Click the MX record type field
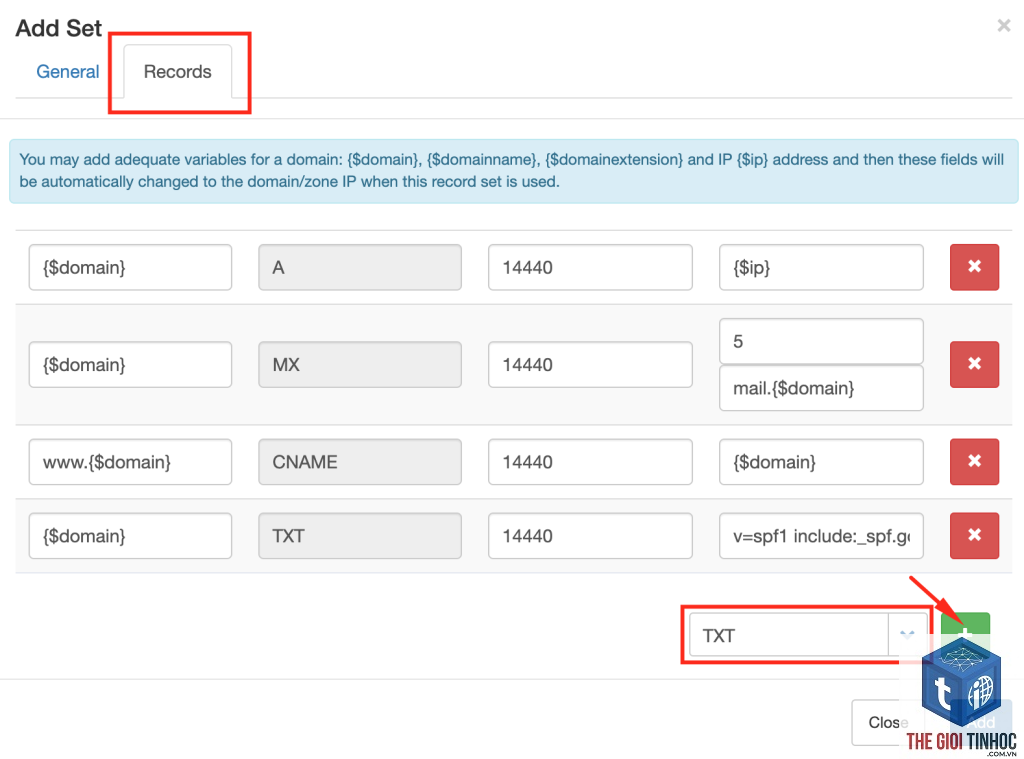1024x759 pixels. tap(360, 364)
